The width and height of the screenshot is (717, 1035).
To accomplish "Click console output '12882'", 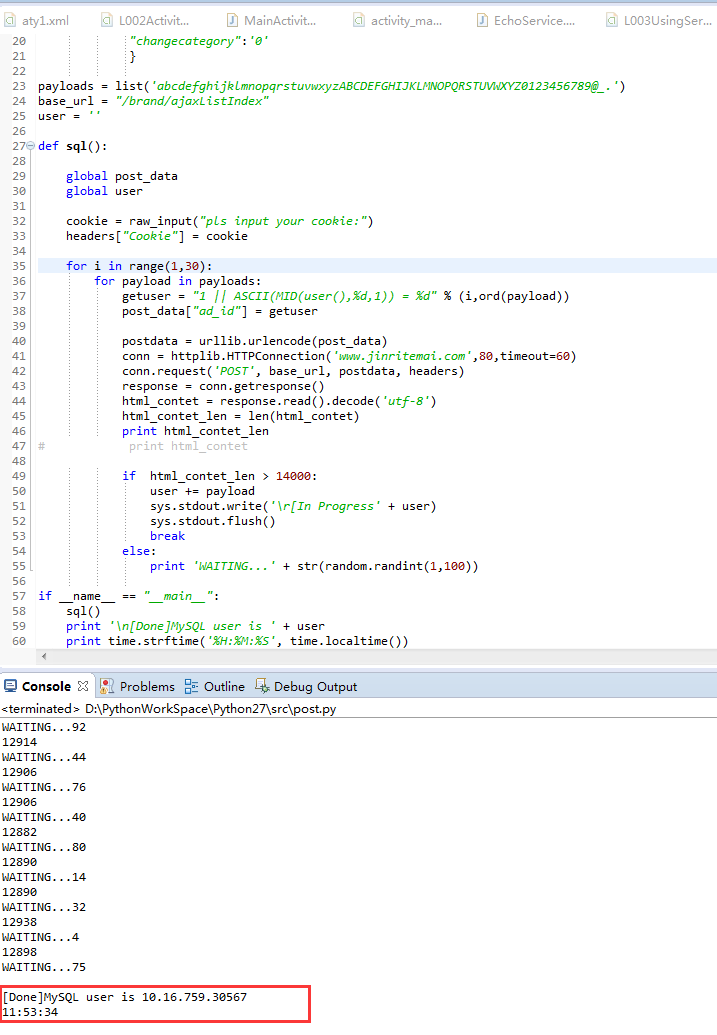I will [x=19, y=832].
